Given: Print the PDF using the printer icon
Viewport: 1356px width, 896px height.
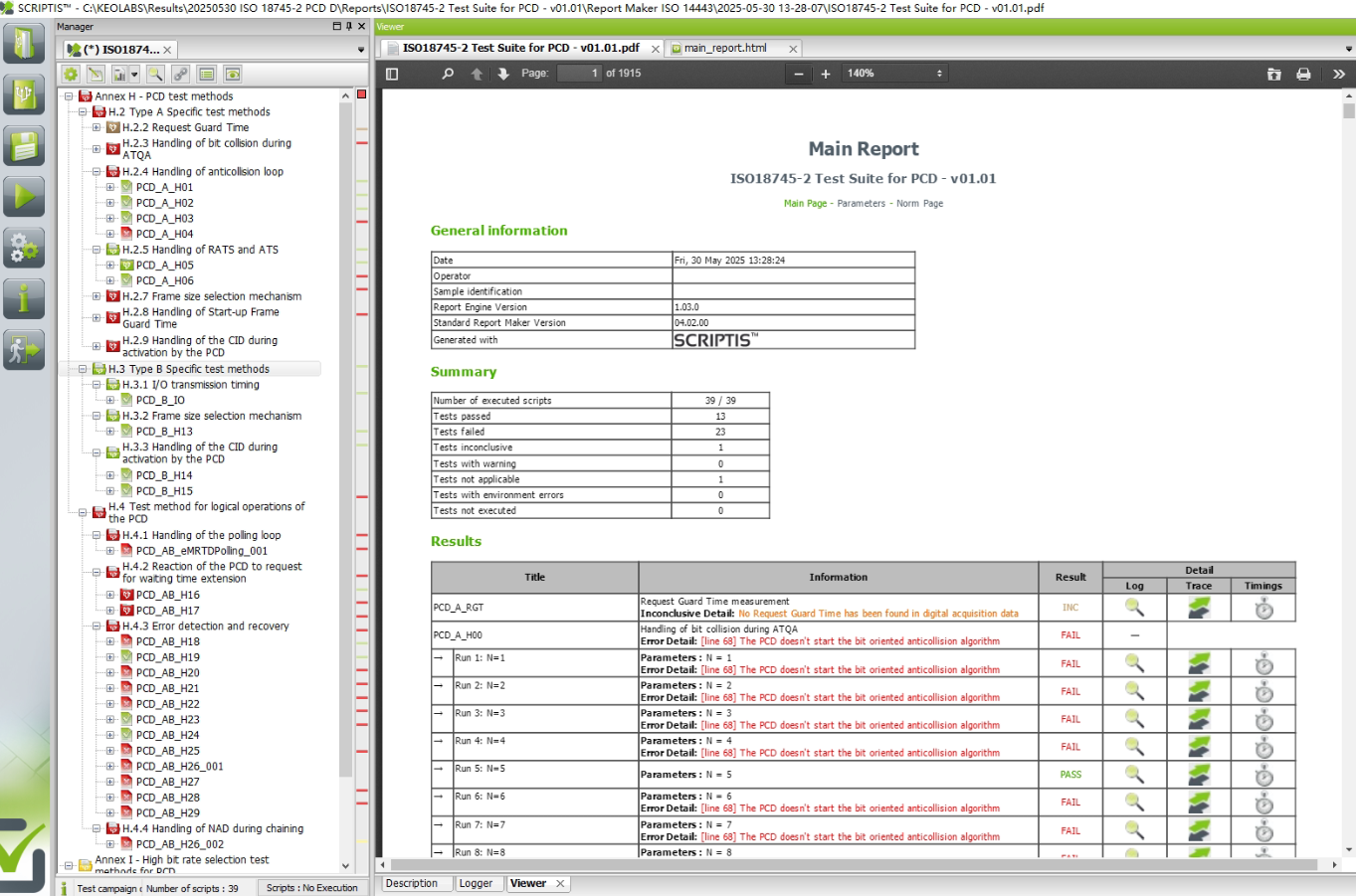Looking at the screenshot, I should click(x=1303, y=74).
